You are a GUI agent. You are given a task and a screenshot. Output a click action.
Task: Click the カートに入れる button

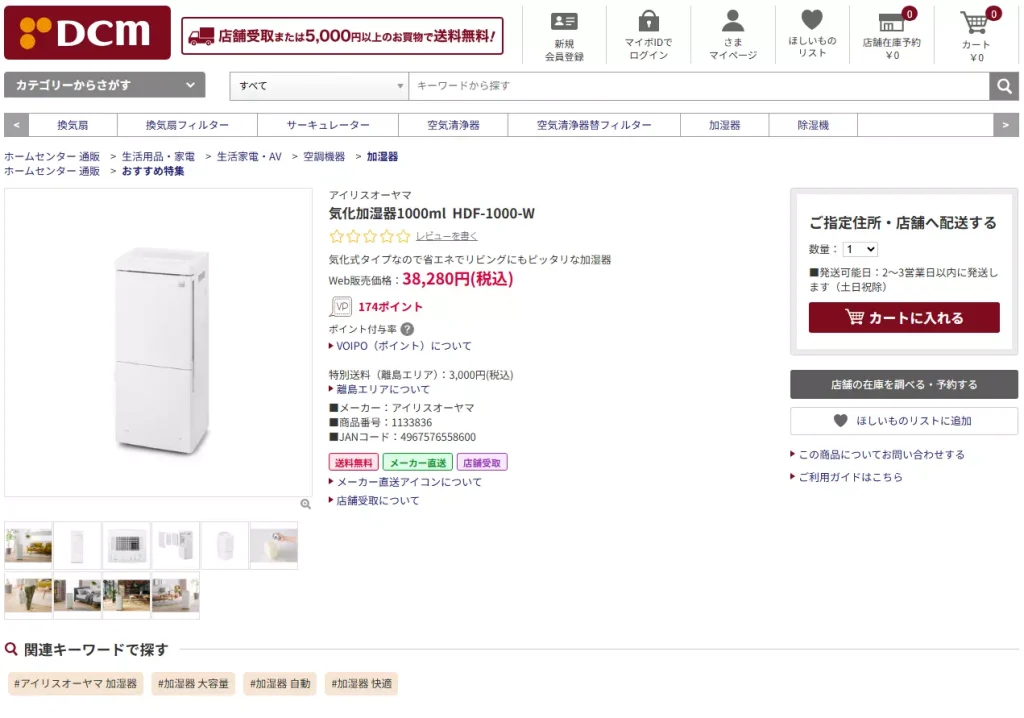coord(903,317)
